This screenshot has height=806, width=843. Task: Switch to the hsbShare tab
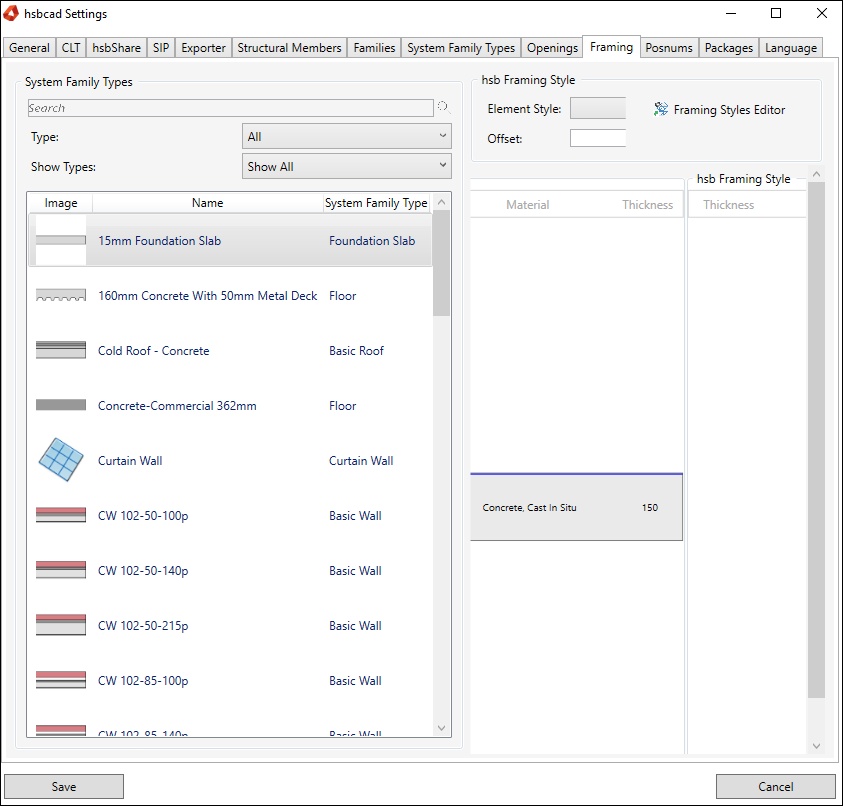point(116,48)
